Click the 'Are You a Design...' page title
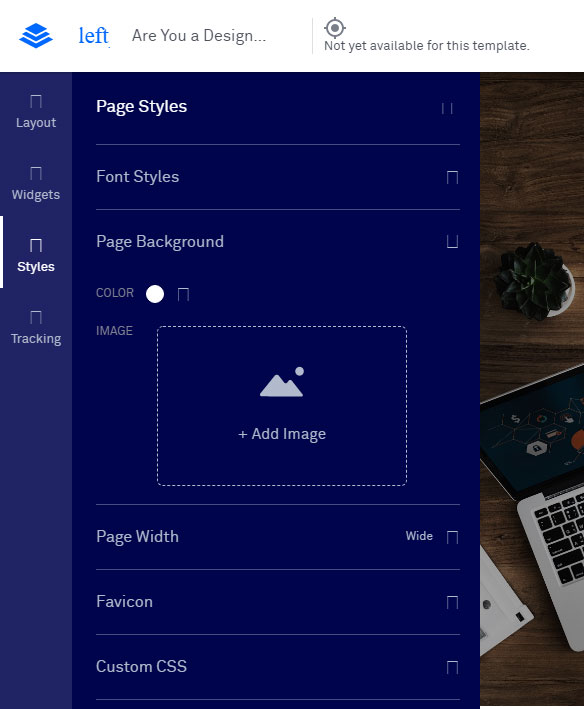This screenshot has width=584, height=709. [x=199, y=35]
